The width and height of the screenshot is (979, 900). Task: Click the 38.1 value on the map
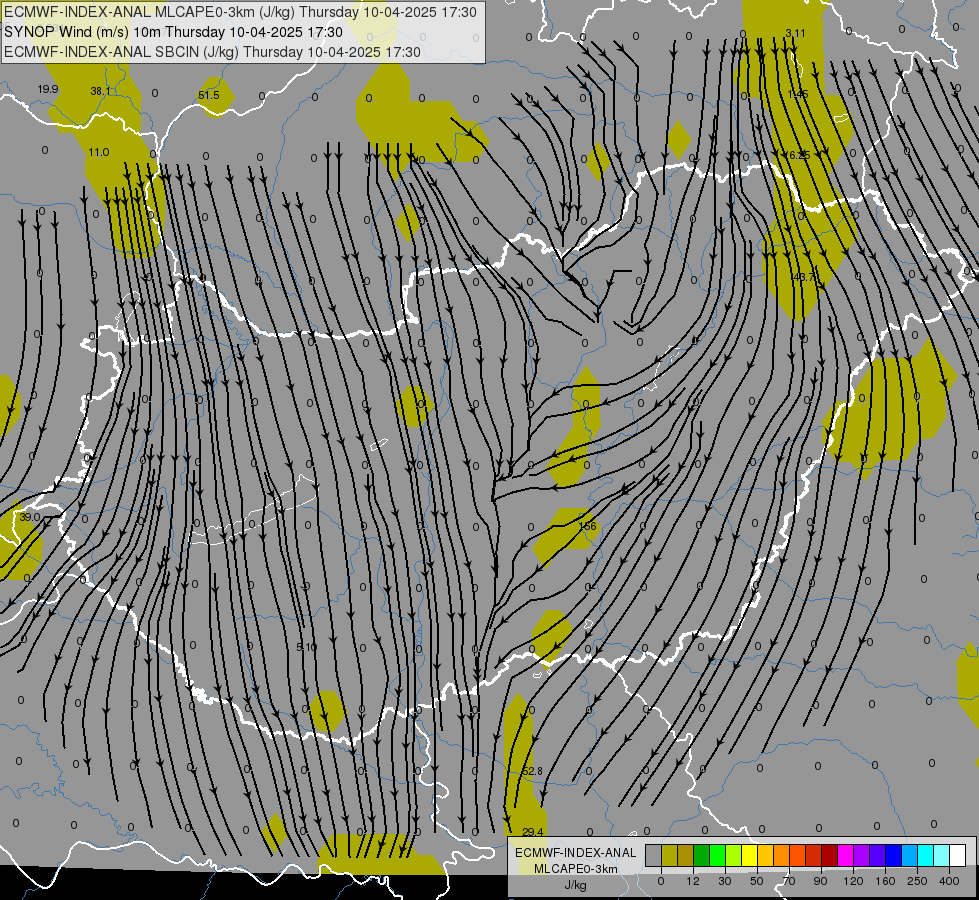(x=101, y=91)
